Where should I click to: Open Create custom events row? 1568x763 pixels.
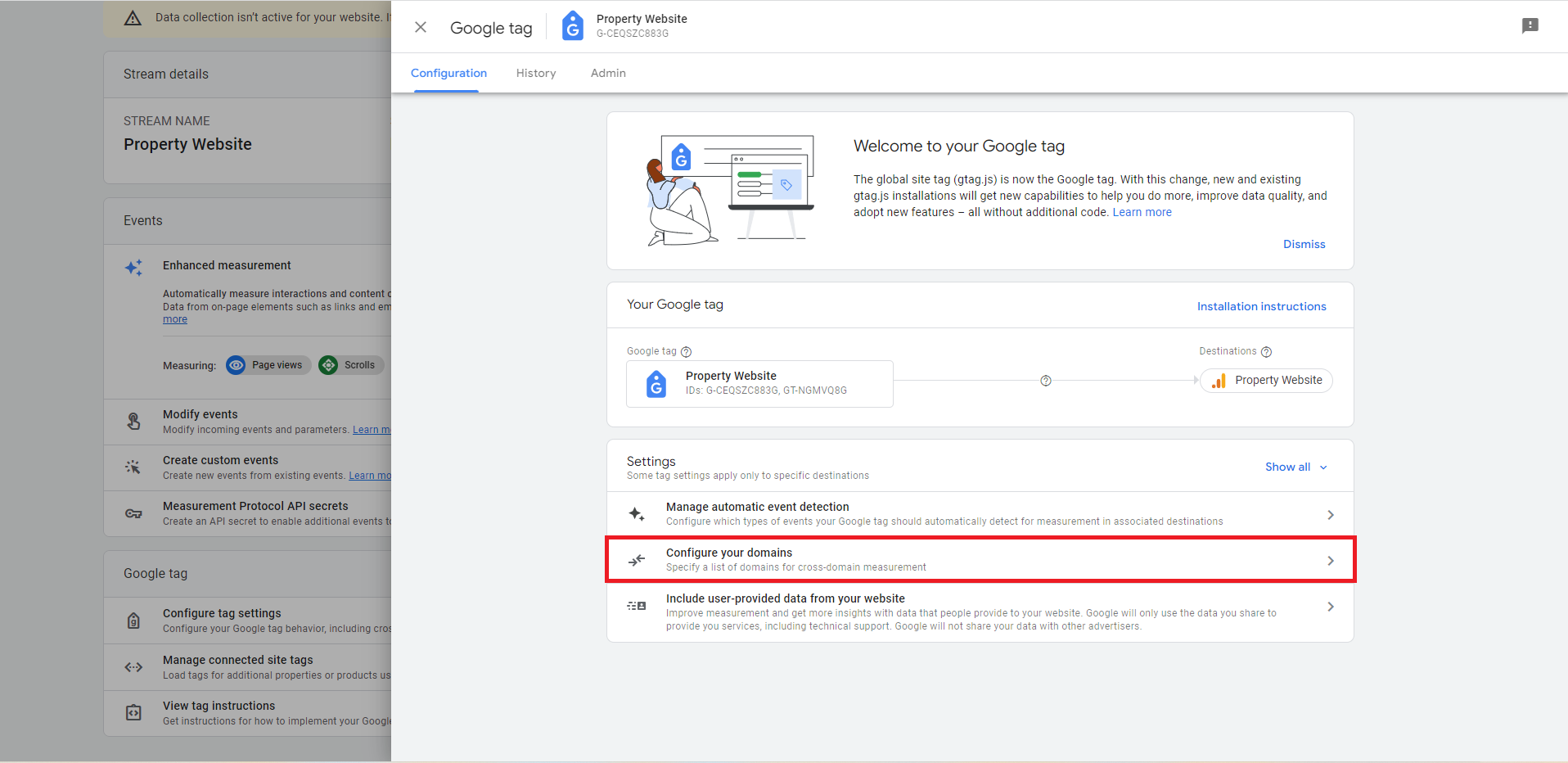pos(248,467)
